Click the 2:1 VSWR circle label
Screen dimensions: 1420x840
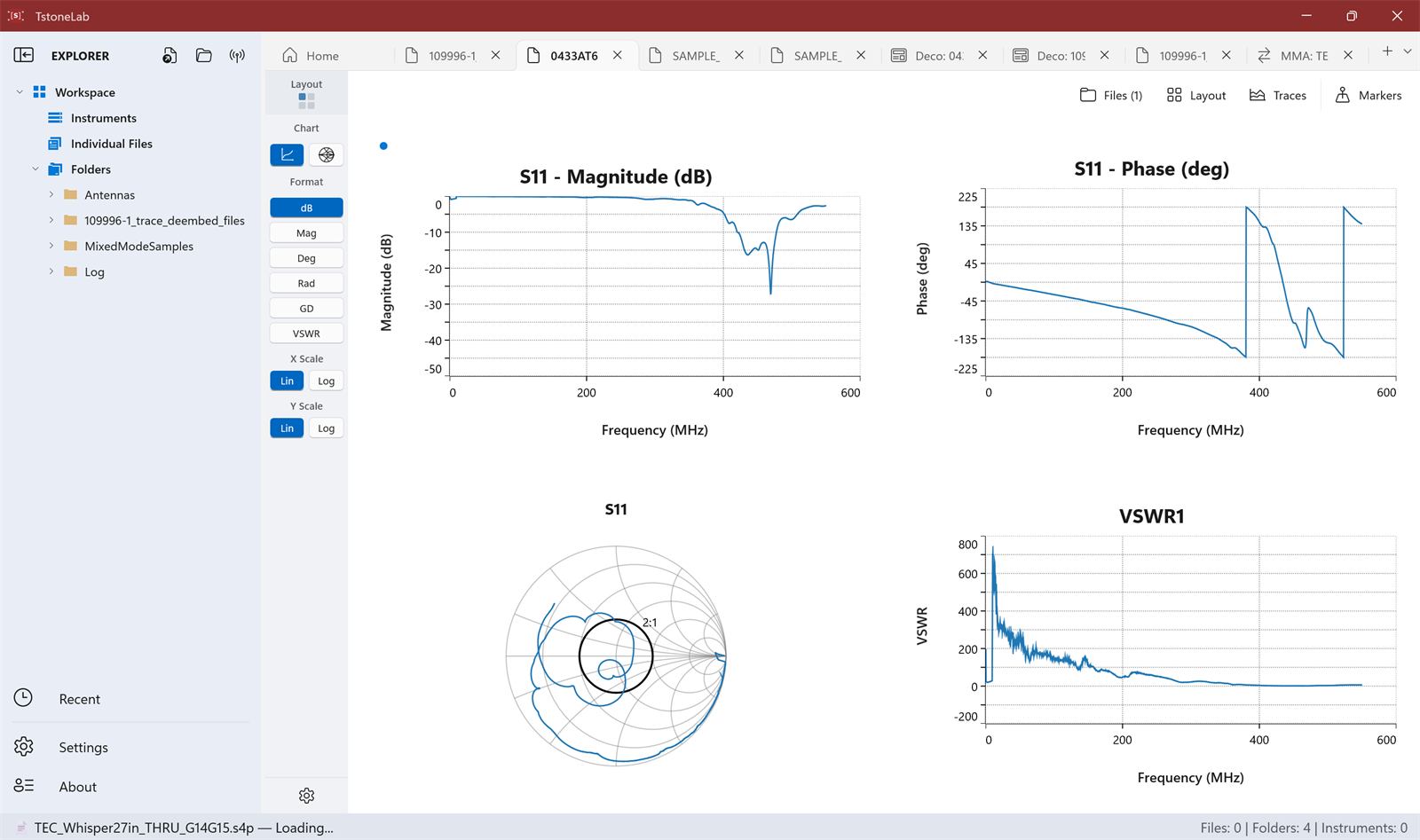coord(650,623)
